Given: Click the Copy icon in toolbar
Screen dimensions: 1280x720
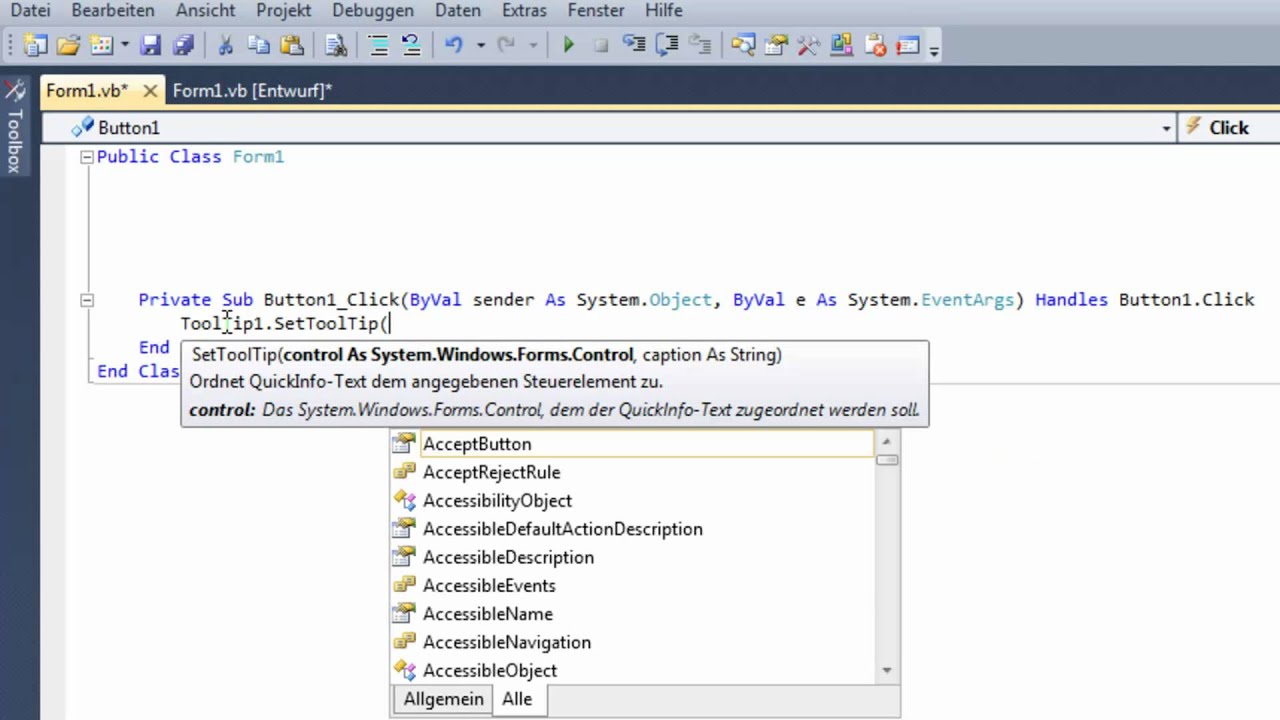Looking at the screenshot, I should pos(258,45).
